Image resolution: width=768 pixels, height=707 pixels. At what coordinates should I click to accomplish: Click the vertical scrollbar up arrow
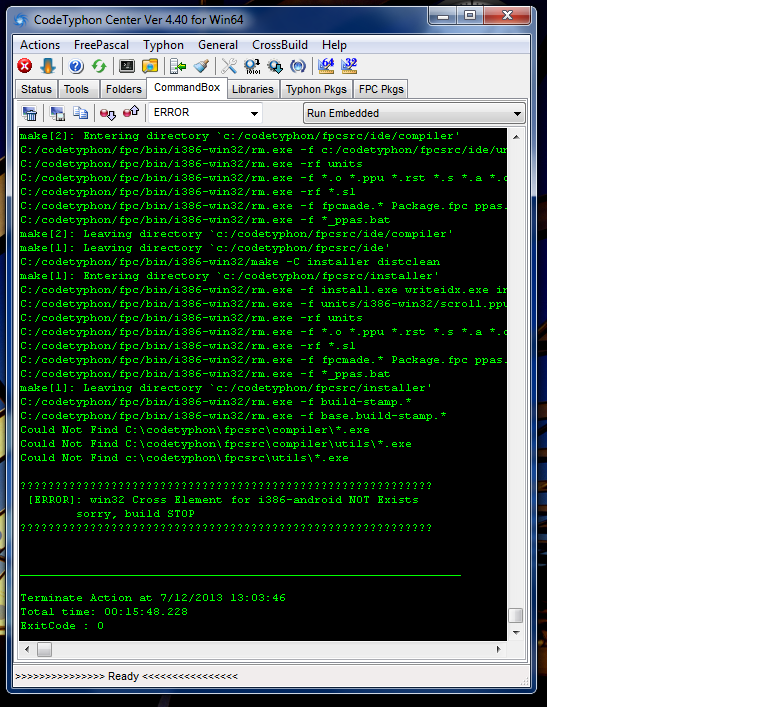point(516,137)
